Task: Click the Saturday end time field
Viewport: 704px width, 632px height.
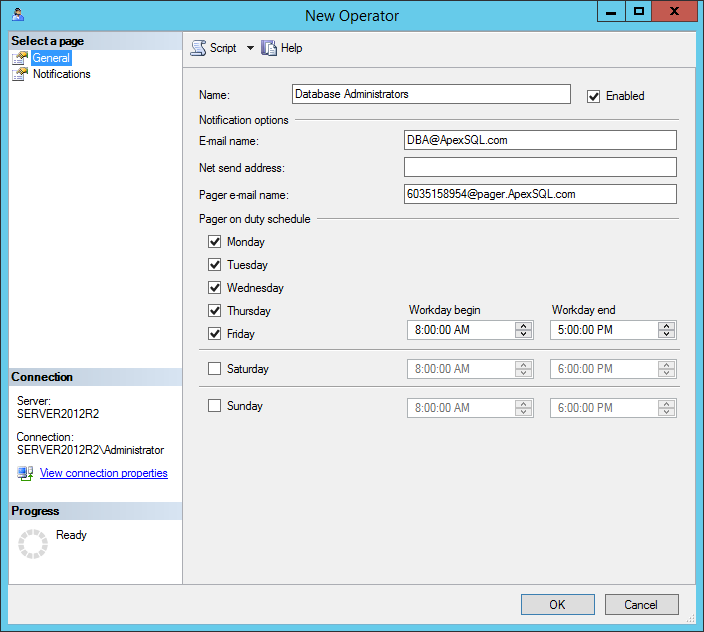Action: (613, 369)
